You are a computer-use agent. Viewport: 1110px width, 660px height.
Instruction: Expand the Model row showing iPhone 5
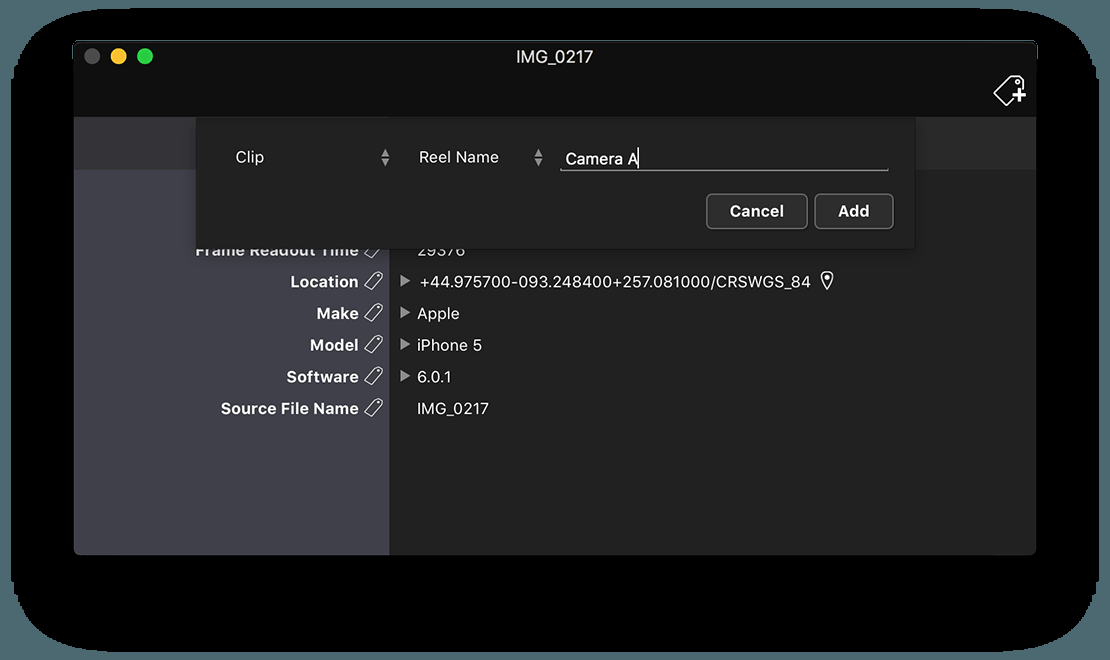coord(405,345)
